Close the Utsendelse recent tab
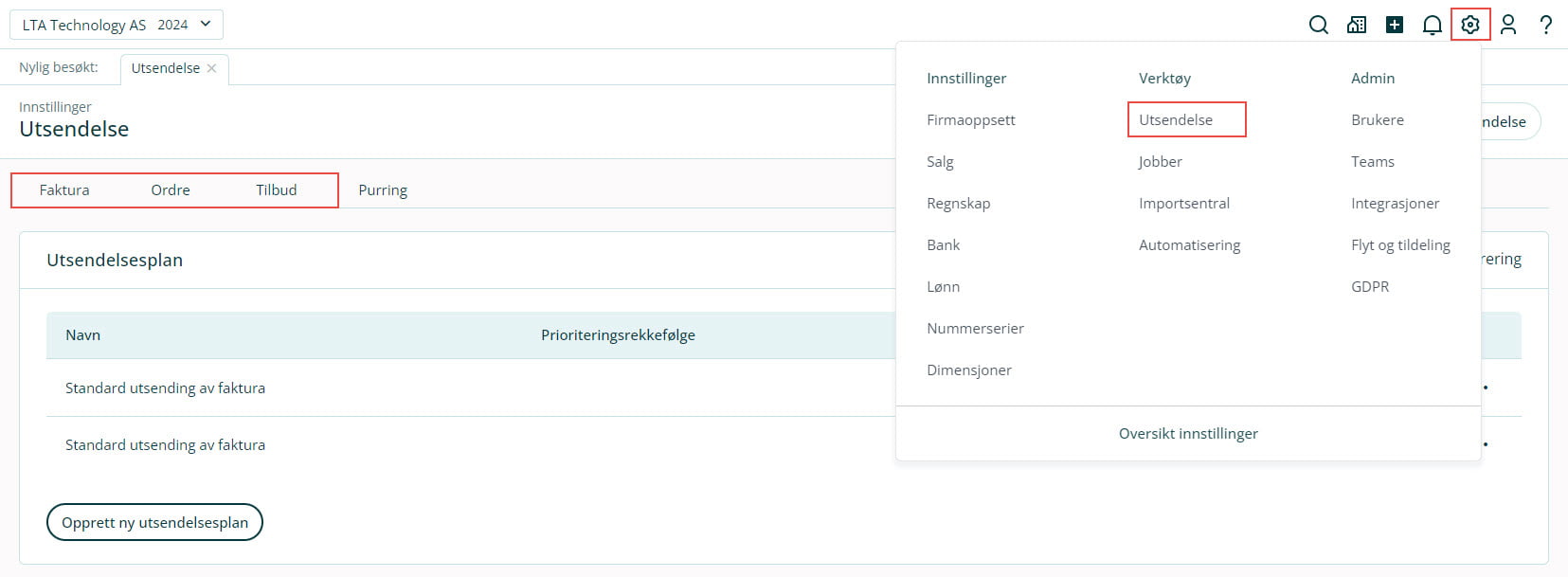 (x=211, y=68)
